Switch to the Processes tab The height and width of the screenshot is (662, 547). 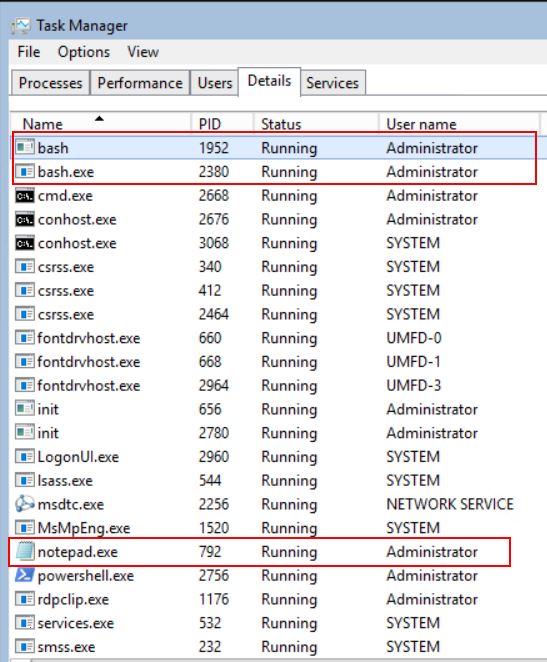coord(50,83)
